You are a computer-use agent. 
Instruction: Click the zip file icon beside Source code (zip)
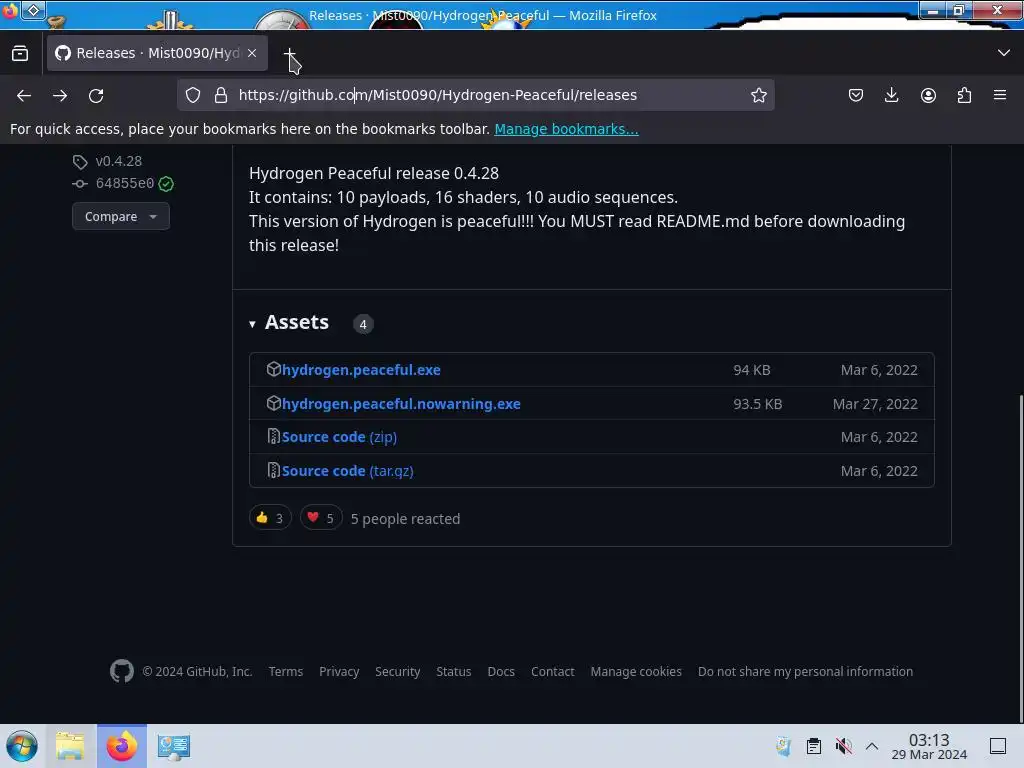273,436
